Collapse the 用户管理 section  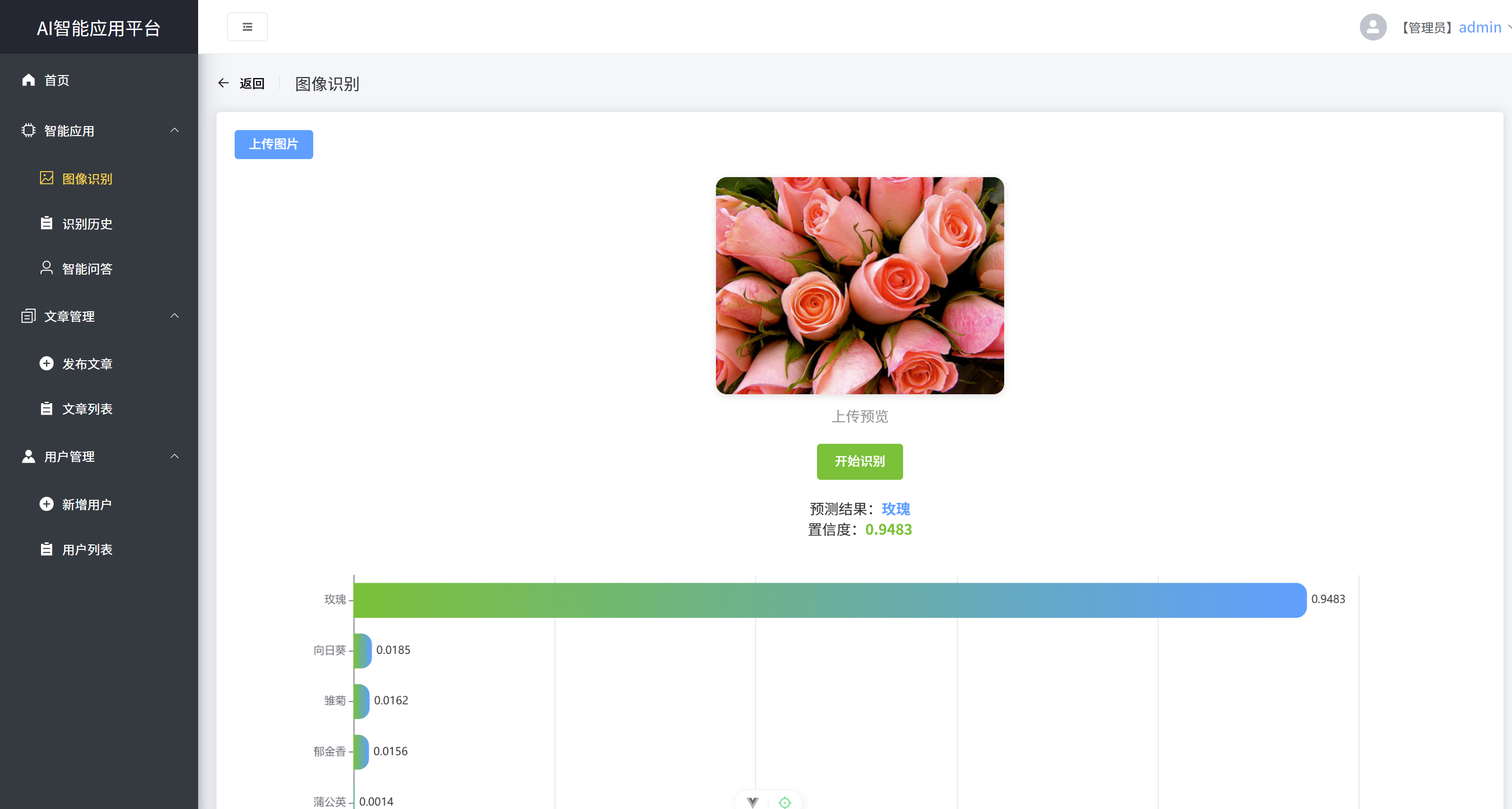(x=174, y=456)
